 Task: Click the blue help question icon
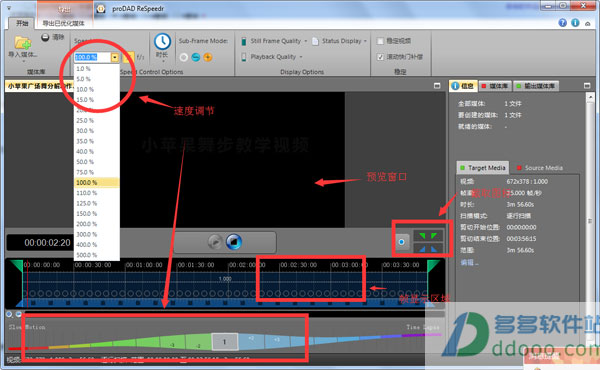click(562, 23)
